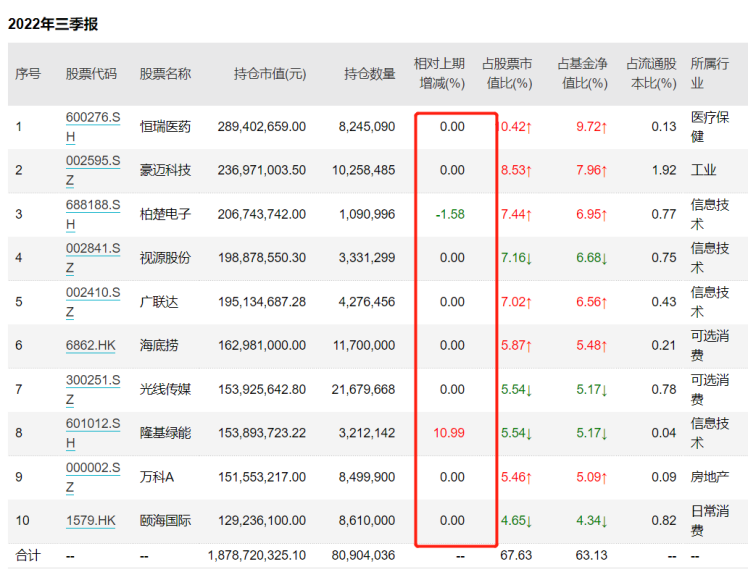The height and width of the screenshot is (573, 748).
Task: Click holding quantity 11,700,000
Action: (x=364, y=345)
